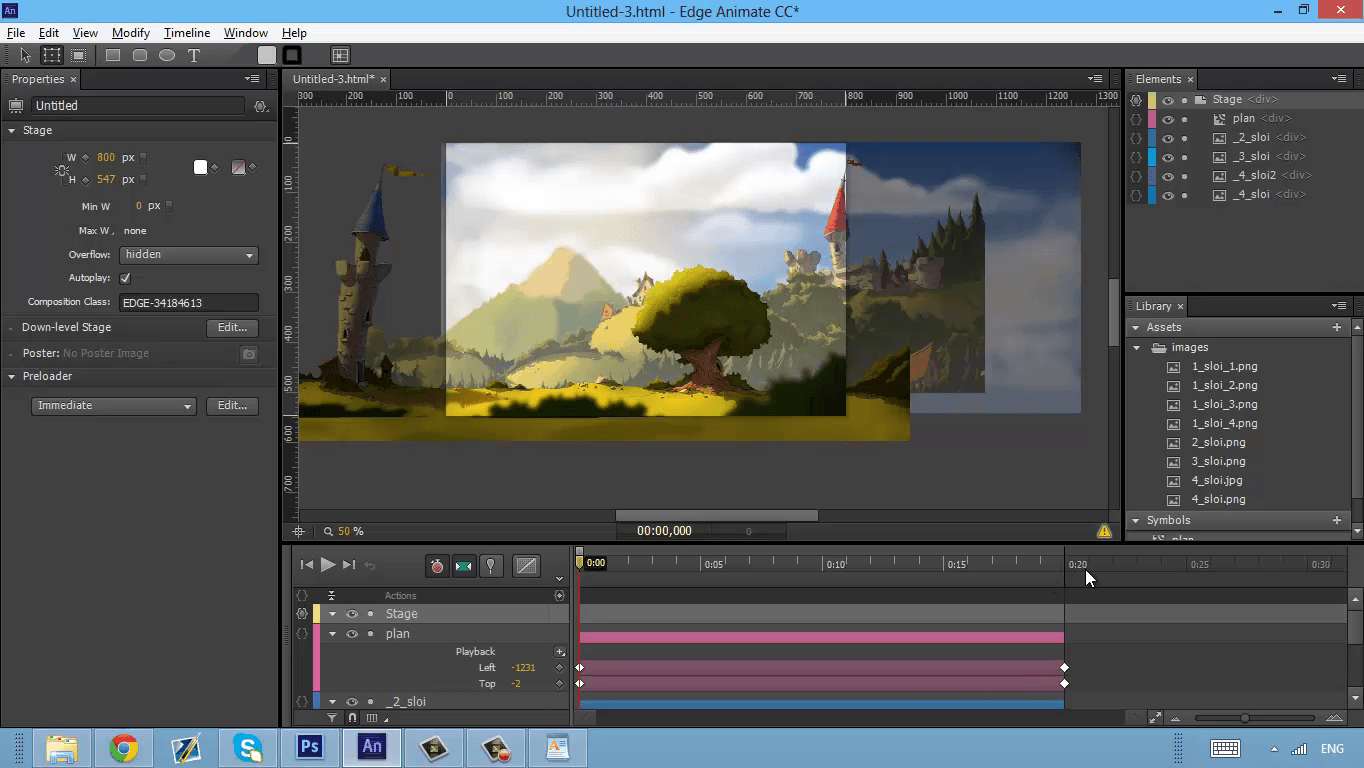The image size is (1364, 768).
Task: Select the Rounded Rectangle tool
Action: [x=140, y=56]
